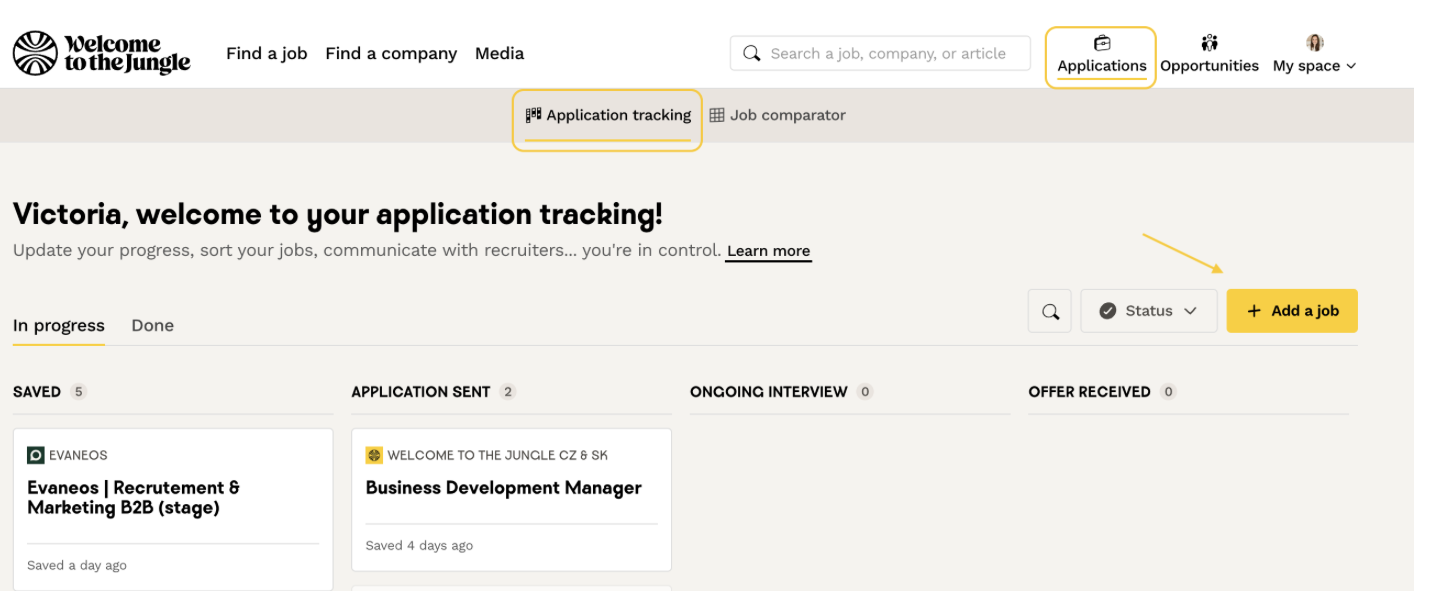The height and width of the screenshot is (614, 1434).
Task: Open the Application tracking tab
Action: 608,115
